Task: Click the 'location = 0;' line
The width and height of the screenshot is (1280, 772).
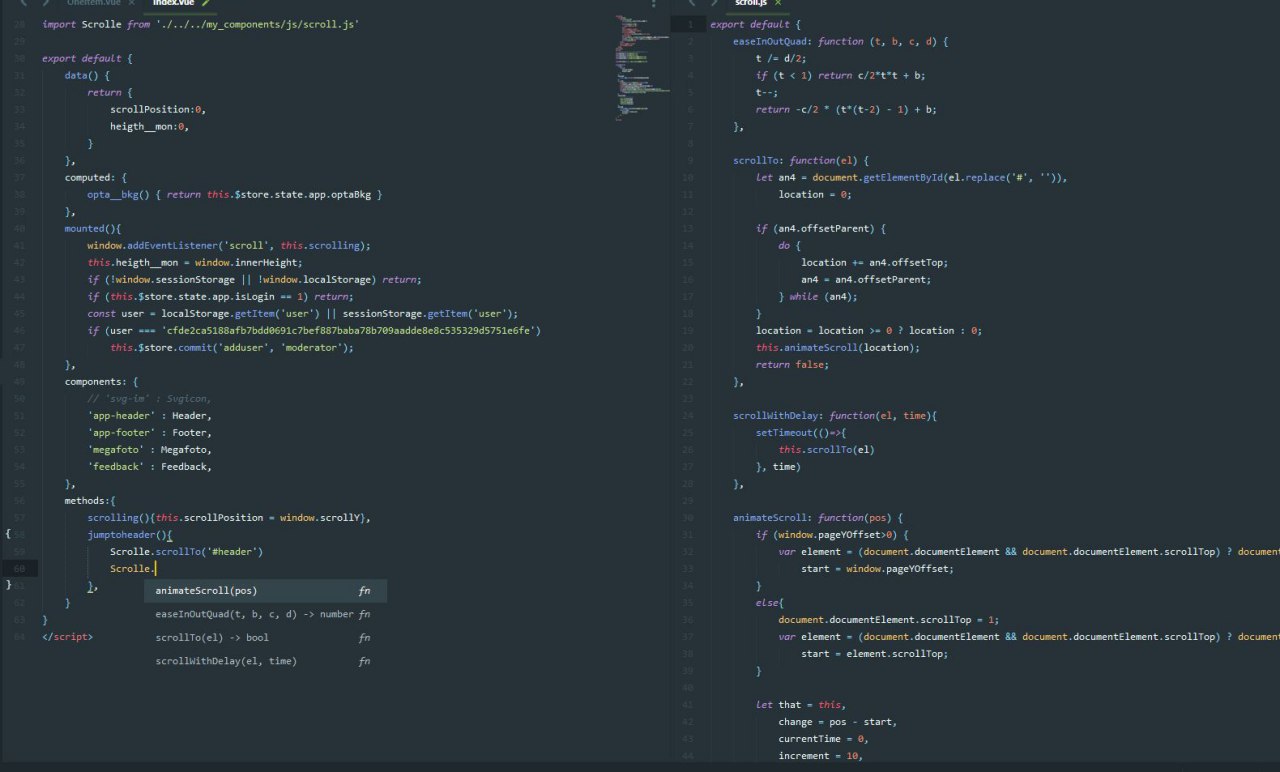Action: 816,194
